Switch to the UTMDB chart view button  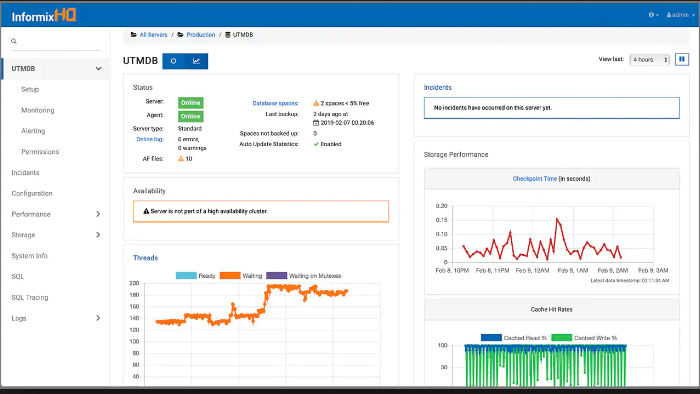pyautogui.click(x=196, y=61)
